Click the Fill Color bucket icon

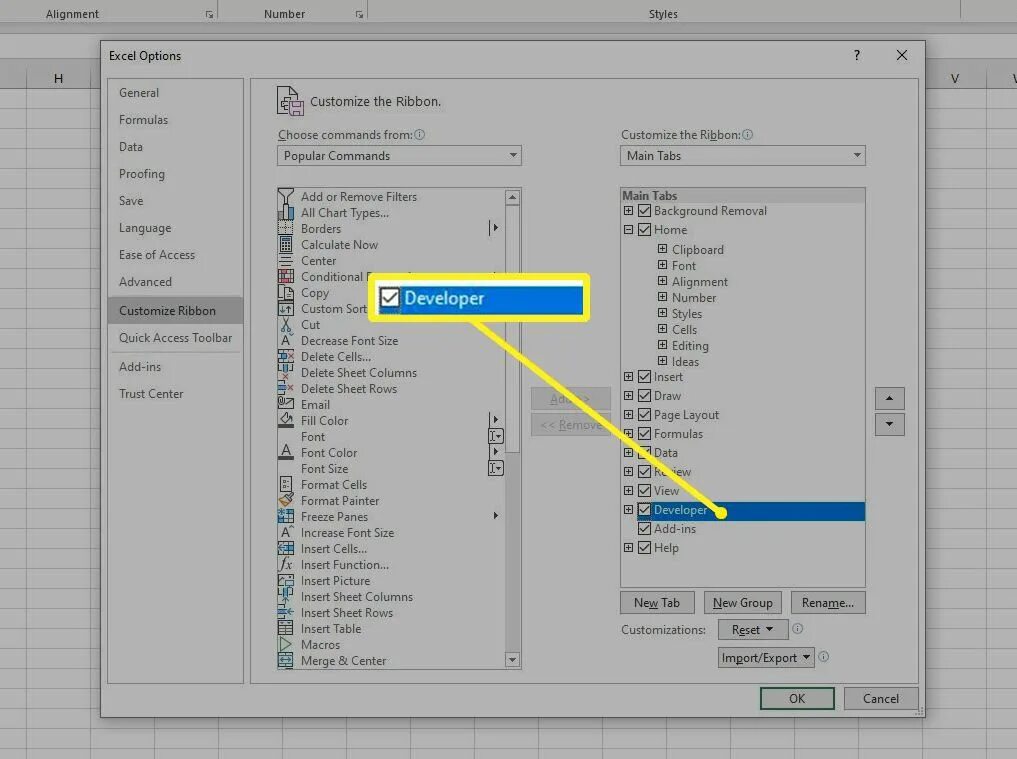285,420
